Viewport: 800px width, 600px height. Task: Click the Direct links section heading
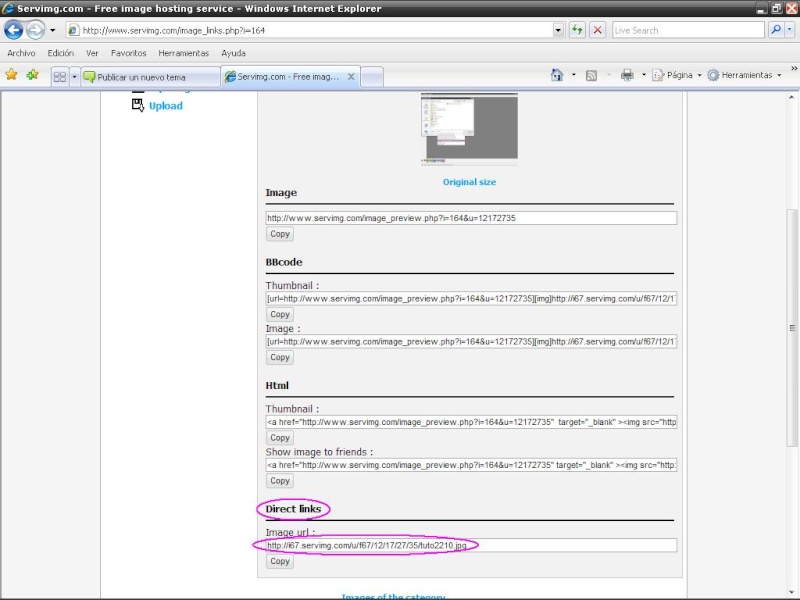coord(293,509)
